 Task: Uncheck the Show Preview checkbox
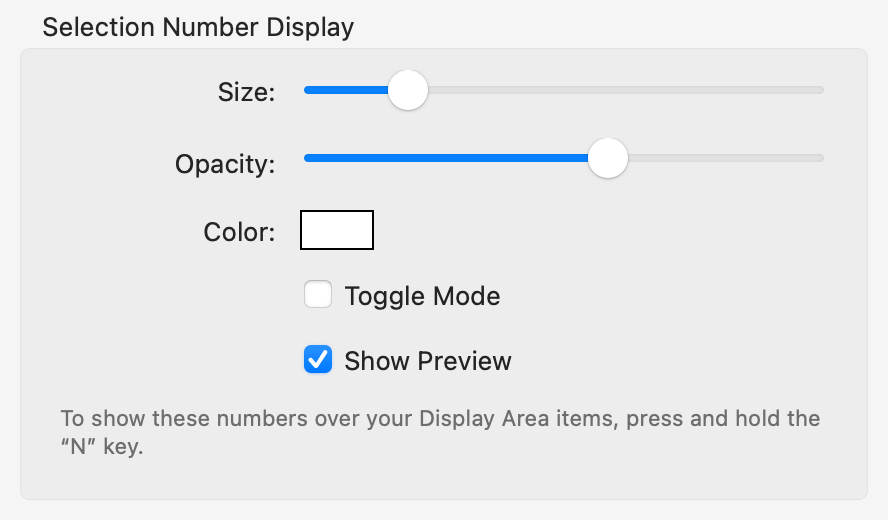(318, 360)
